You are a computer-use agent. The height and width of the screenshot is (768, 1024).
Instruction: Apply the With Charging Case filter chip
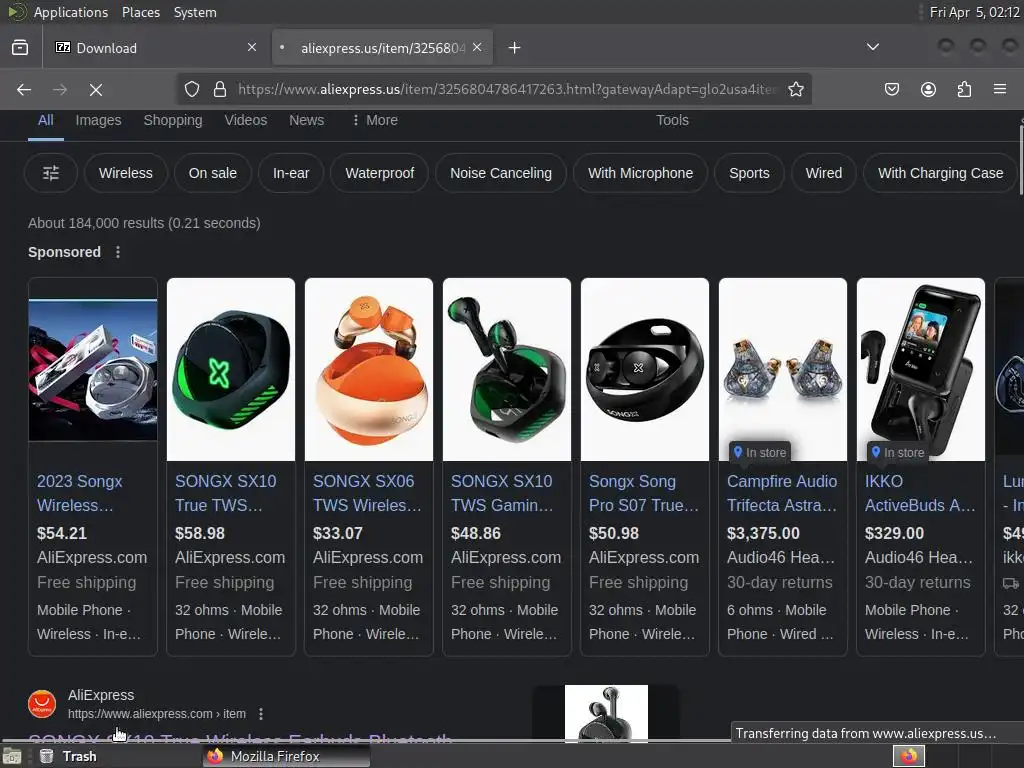coord(940,173)
